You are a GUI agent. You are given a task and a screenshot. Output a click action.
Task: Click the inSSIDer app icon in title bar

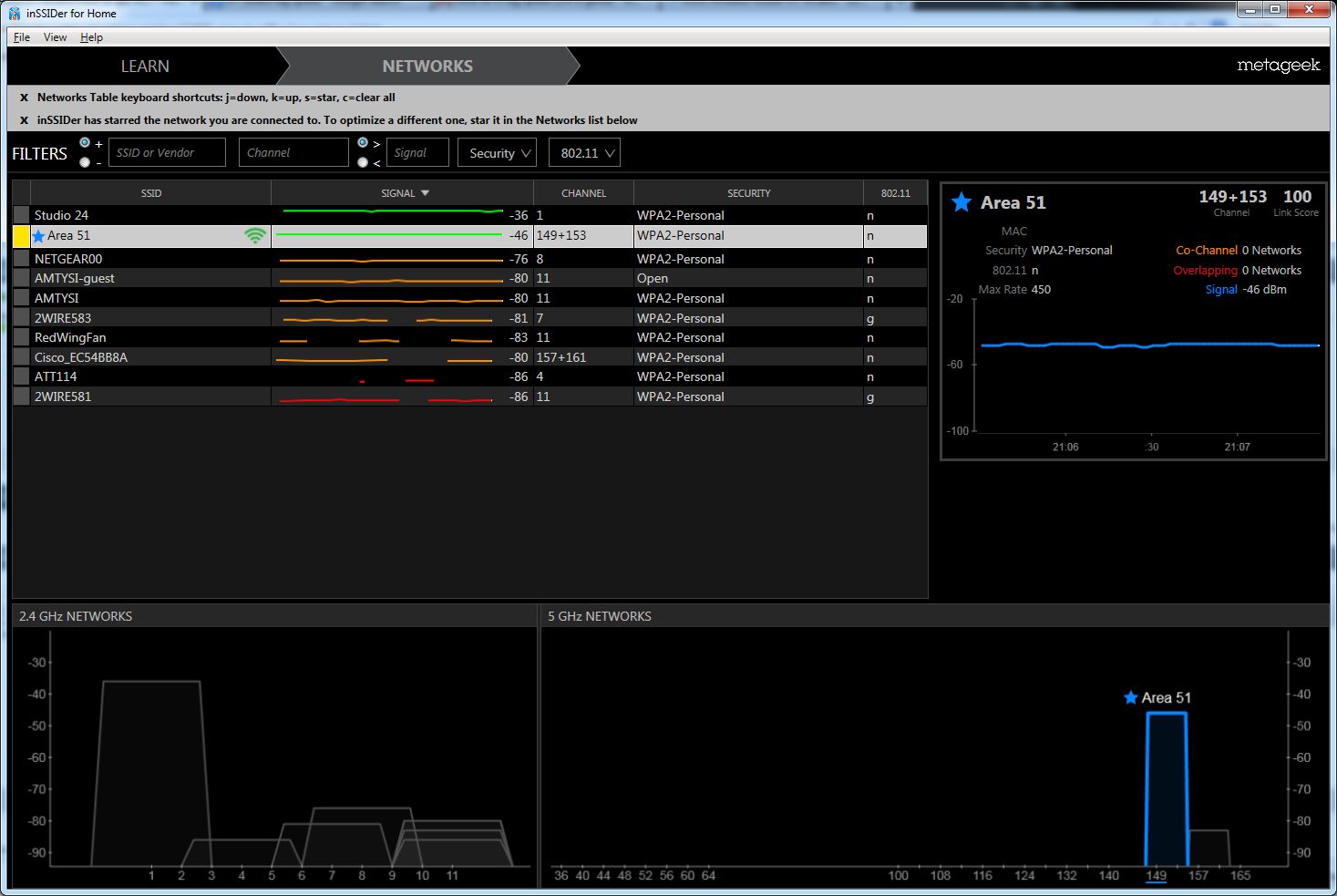click(x=15, y=14)
